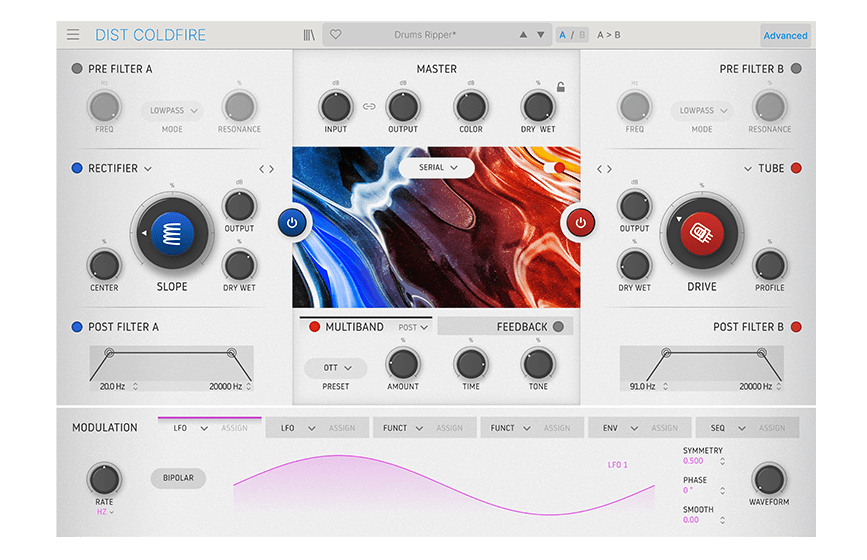Enable Pre Filter A
Image resolution: width=867 pixels, height=560 pixels.
(77, 69)
